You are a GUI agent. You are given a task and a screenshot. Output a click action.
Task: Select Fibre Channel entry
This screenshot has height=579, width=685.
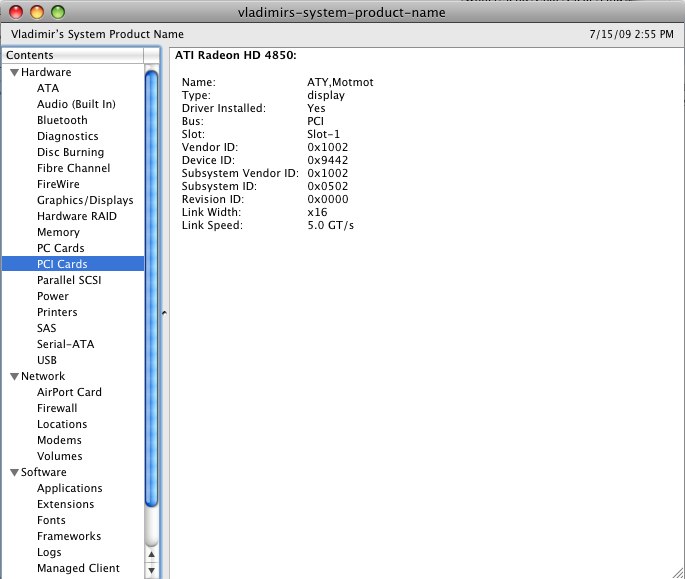74,168
